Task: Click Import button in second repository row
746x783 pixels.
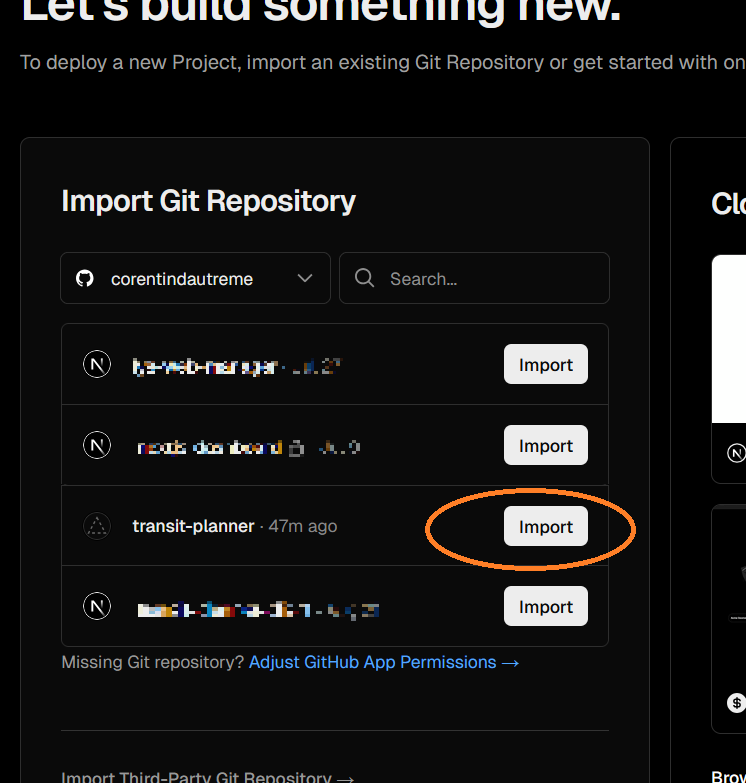Action: click(546, 445)
